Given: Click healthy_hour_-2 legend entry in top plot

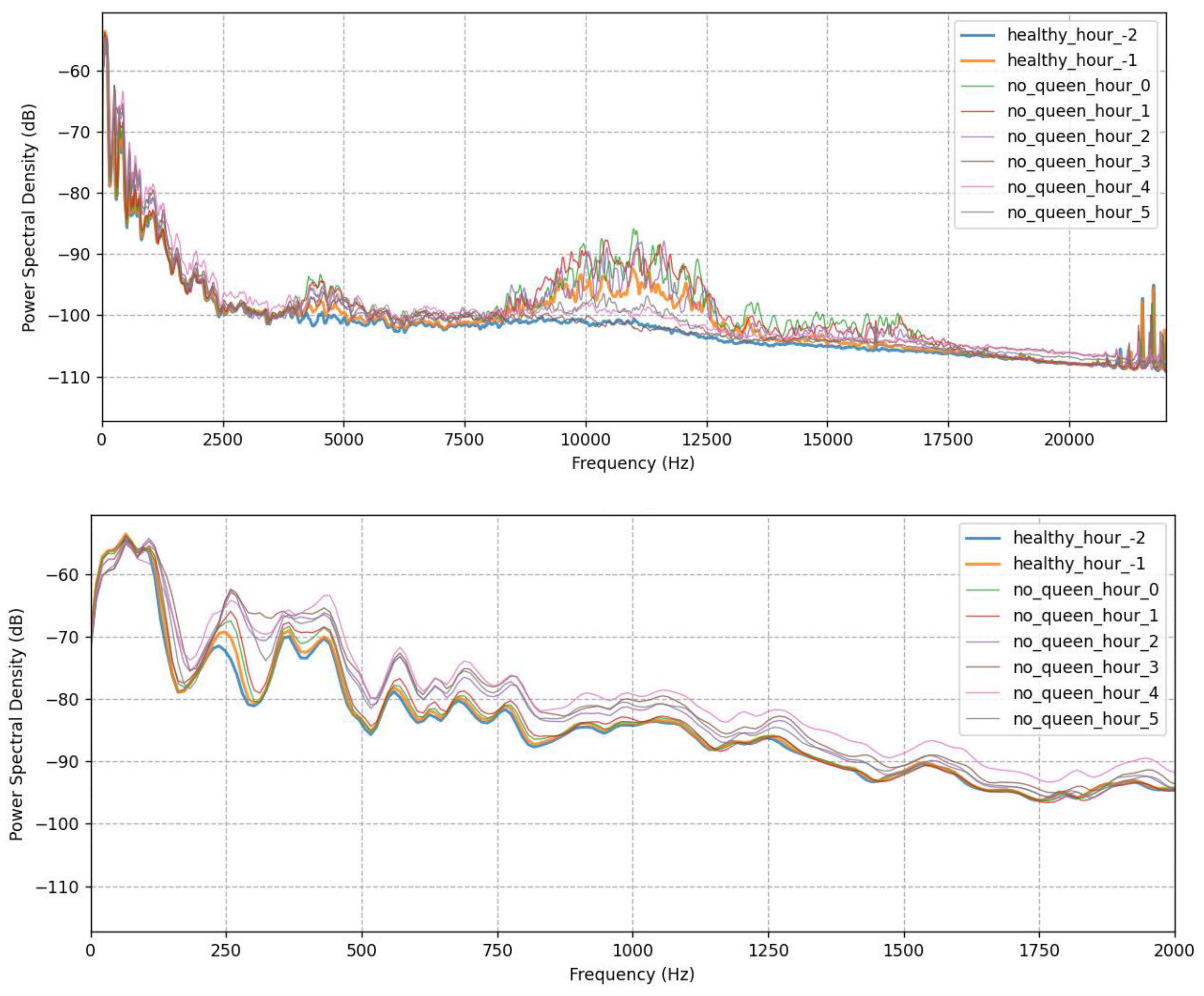Looking at the screenshot, I should click(1072, 35).
